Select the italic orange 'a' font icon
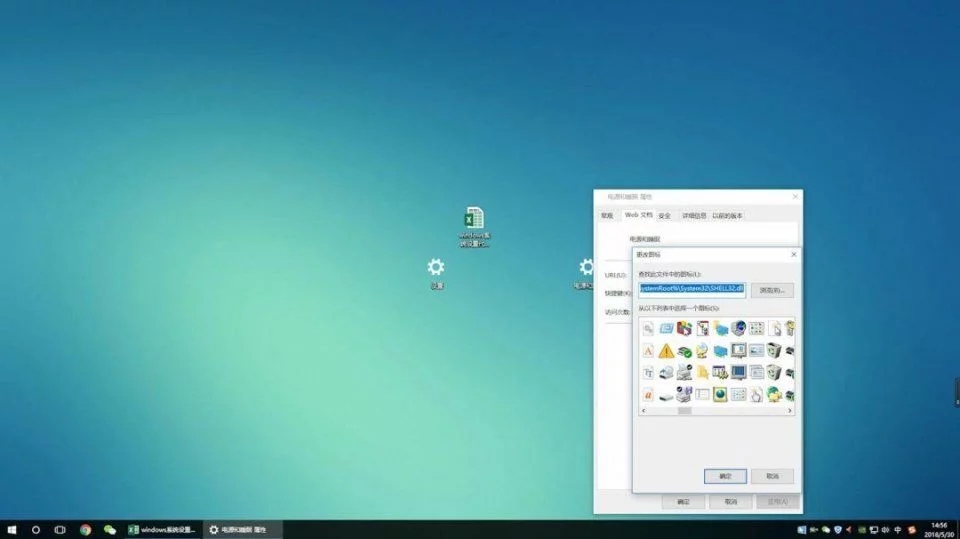The width and height of the screenshot is (960, 539). pos(648,395)
